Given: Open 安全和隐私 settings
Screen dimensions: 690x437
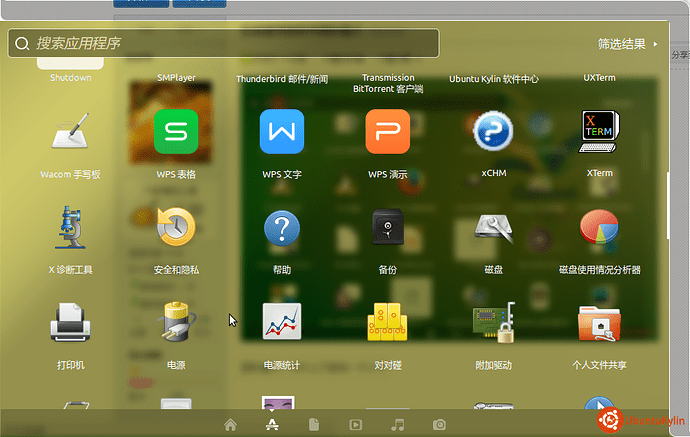Looking at the screenshot, I should [176, 228].
